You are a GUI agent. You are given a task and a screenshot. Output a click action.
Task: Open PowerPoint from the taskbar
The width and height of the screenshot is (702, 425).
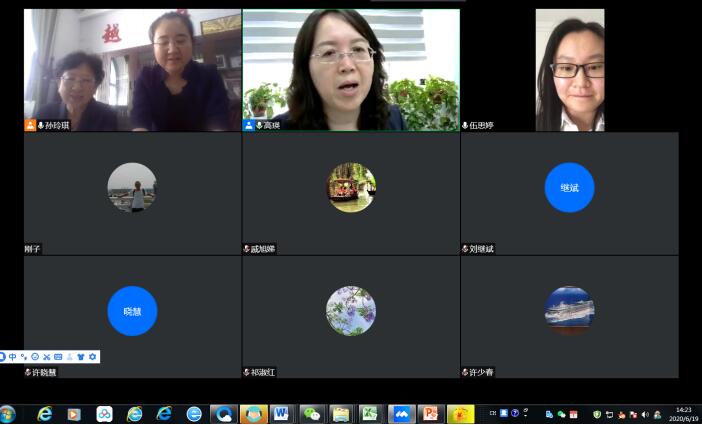coord(430,414)
